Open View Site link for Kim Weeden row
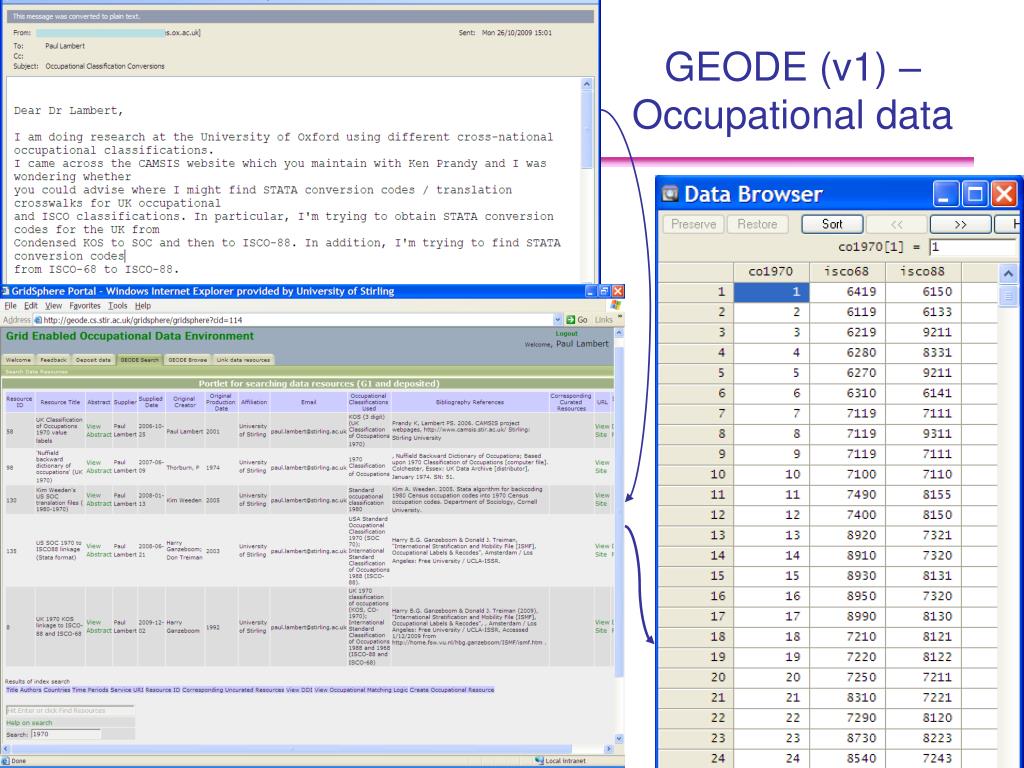The height and width of the screenshot is (768, 1024). (x=601, y=500)
